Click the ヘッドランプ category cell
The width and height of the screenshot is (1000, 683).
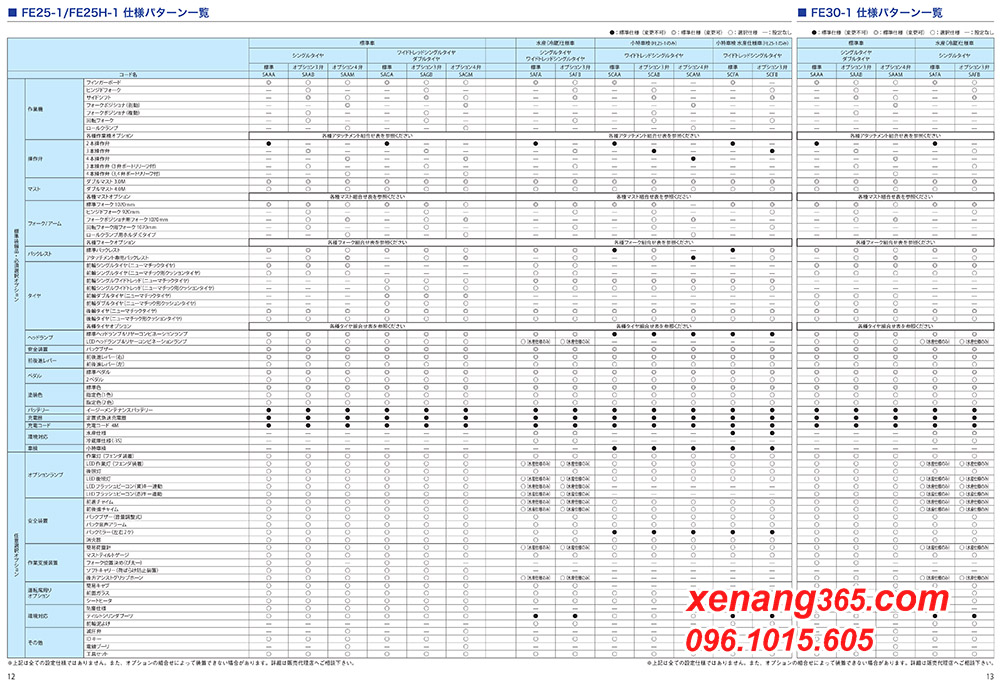click(x=54, y=338)
